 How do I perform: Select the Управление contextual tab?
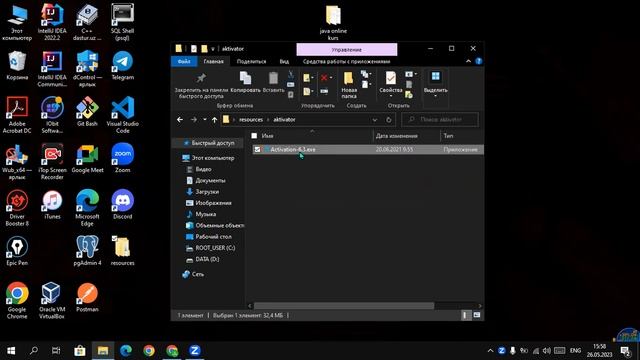tap(347, 49)
